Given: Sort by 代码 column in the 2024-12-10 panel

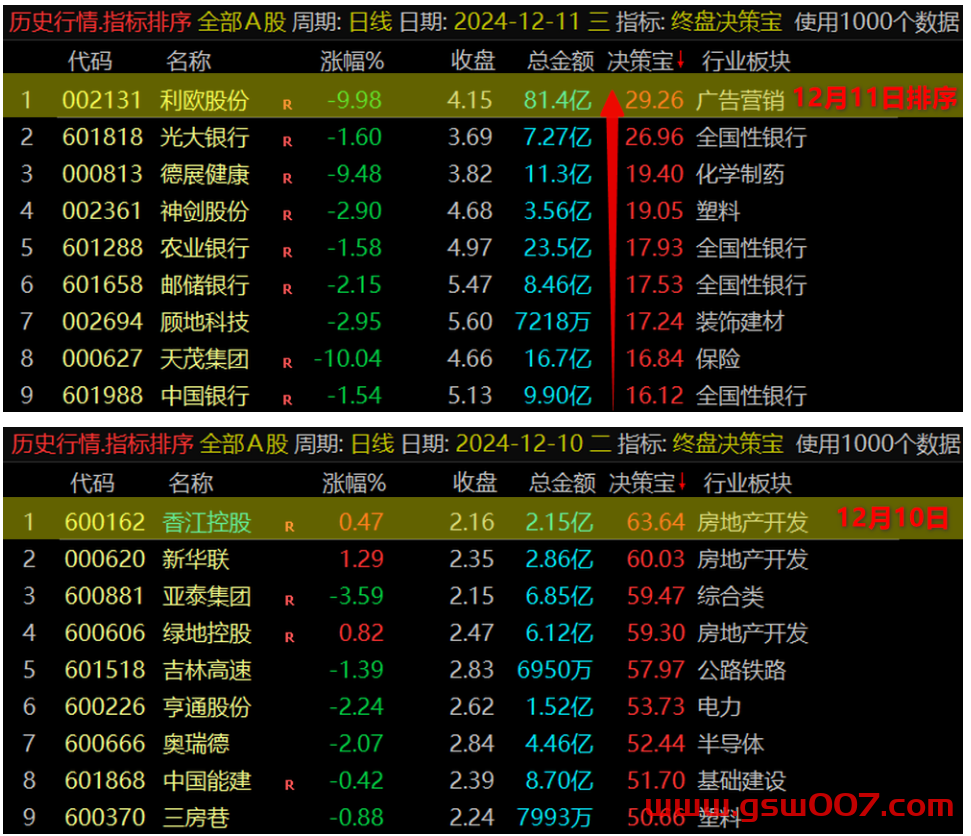Looking at the screenshot, I should (x=92, y=482).
